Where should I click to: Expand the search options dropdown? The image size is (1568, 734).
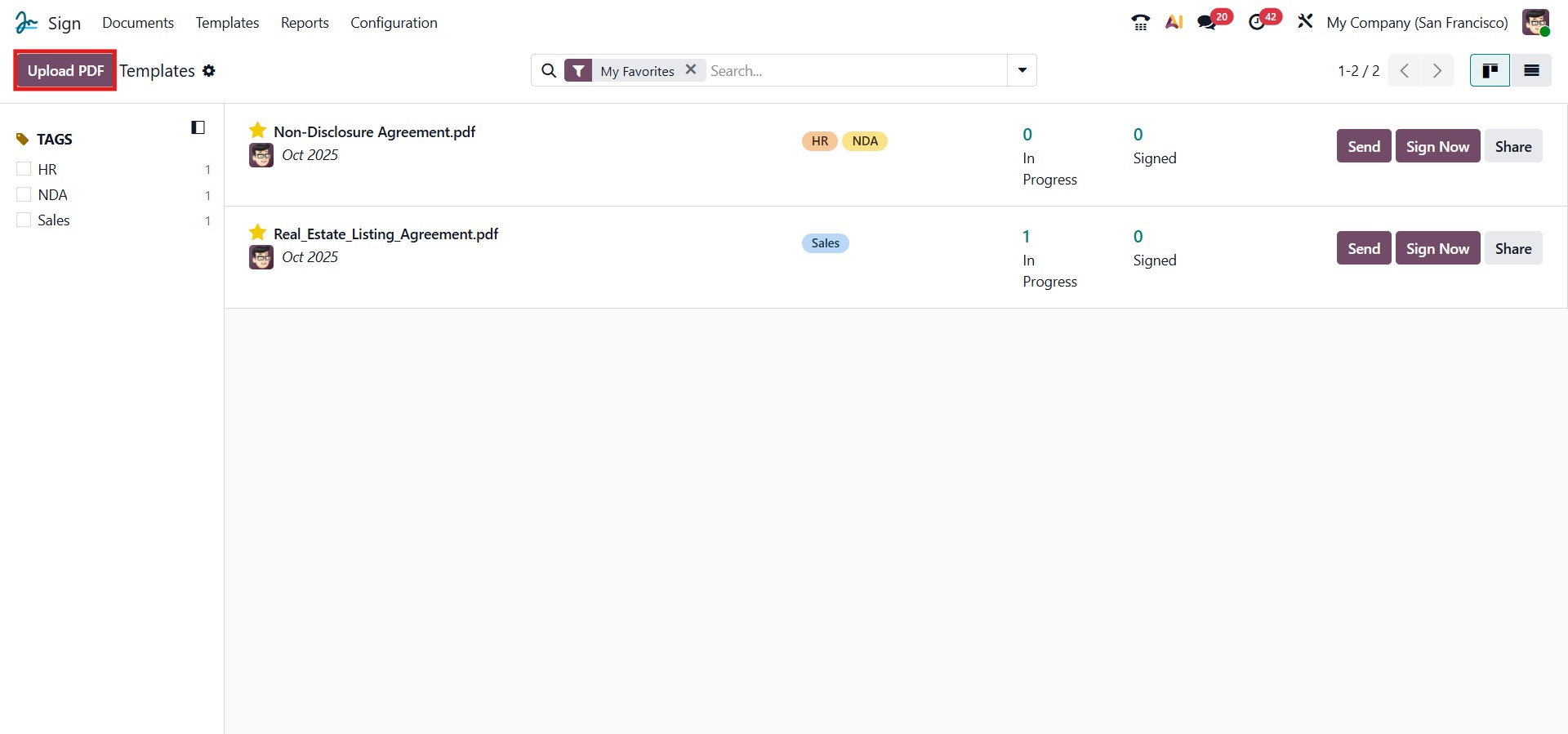(x=1022, y=71)
